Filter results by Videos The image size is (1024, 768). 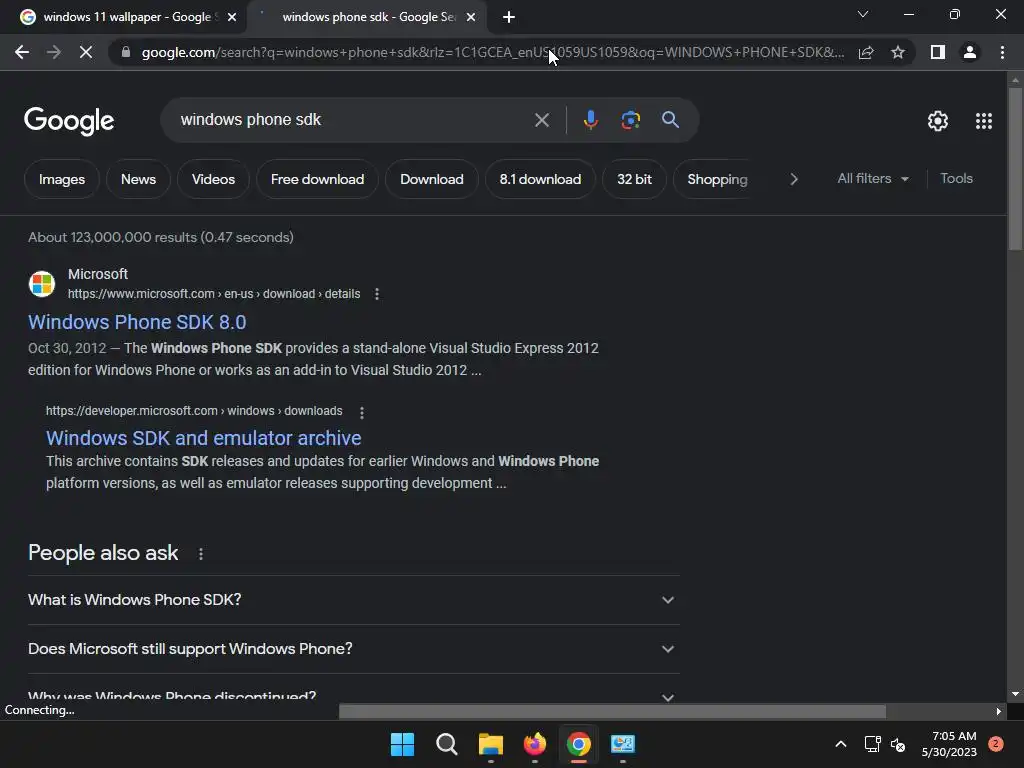[213, 179]
